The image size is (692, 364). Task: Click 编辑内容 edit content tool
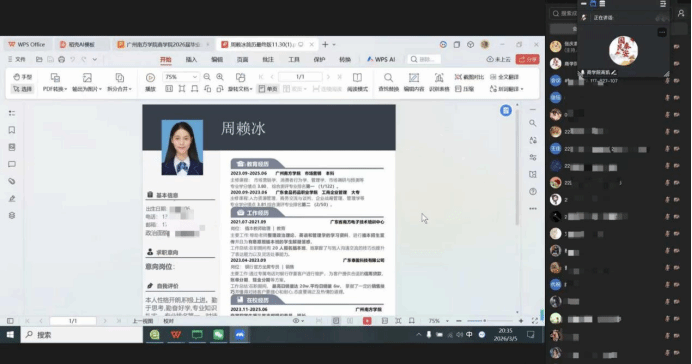pos(414,83)
